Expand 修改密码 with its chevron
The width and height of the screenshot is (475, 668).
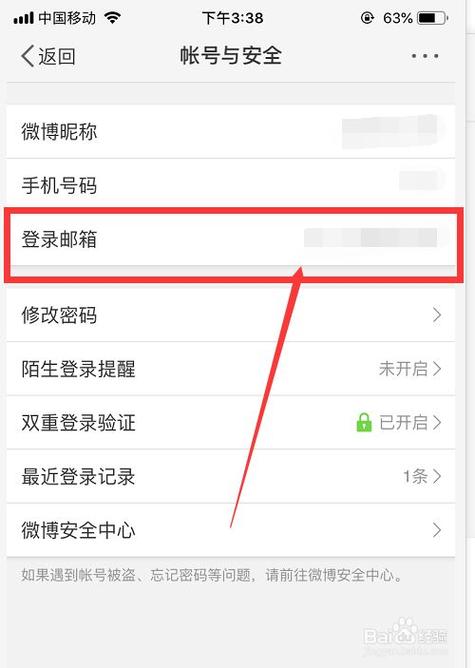tap(437, 315)
